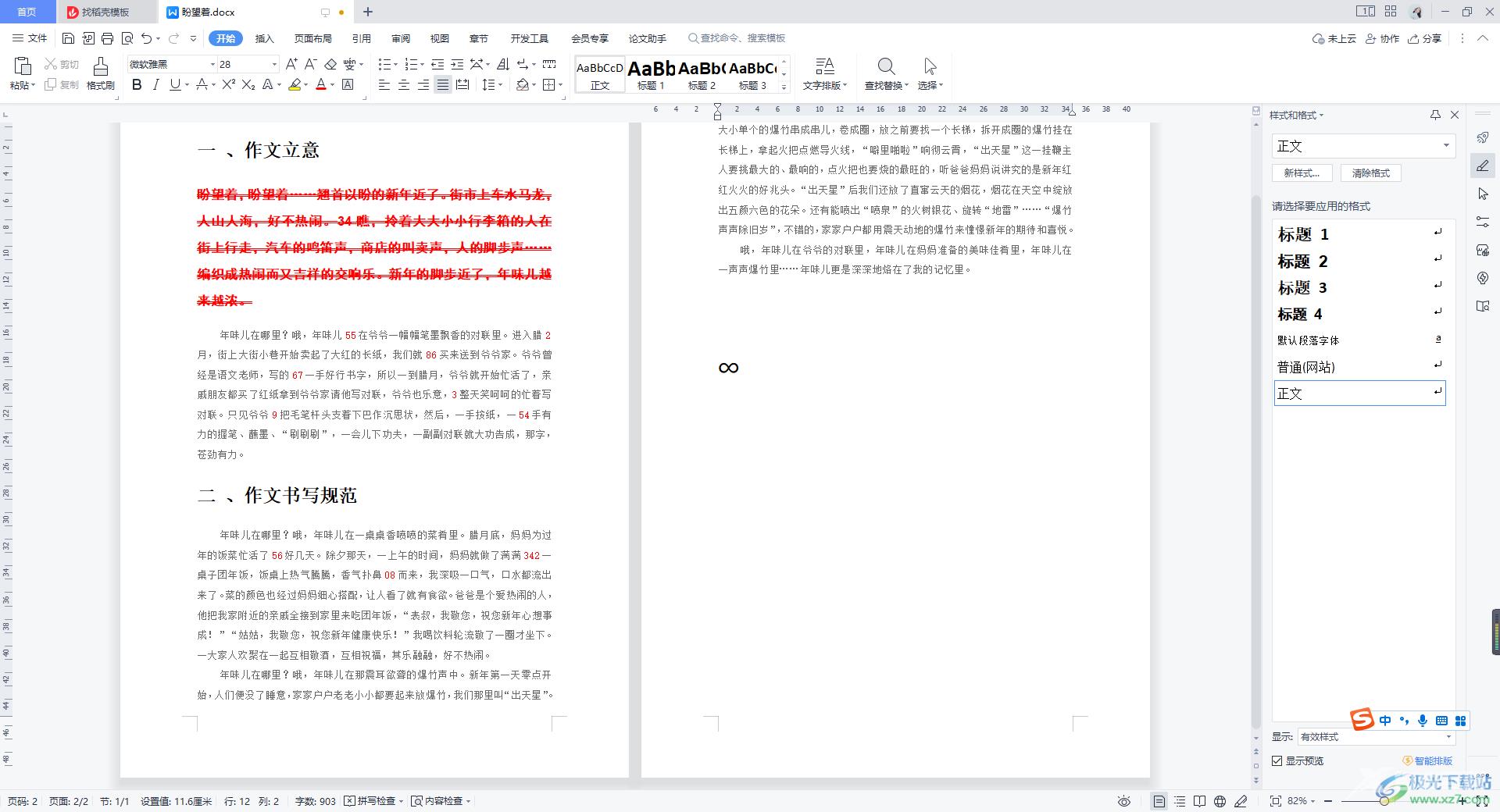Click the Save icon in the quick access toolbar
Viewport: 1500px width, 812px height.
[x=68, y=38]
